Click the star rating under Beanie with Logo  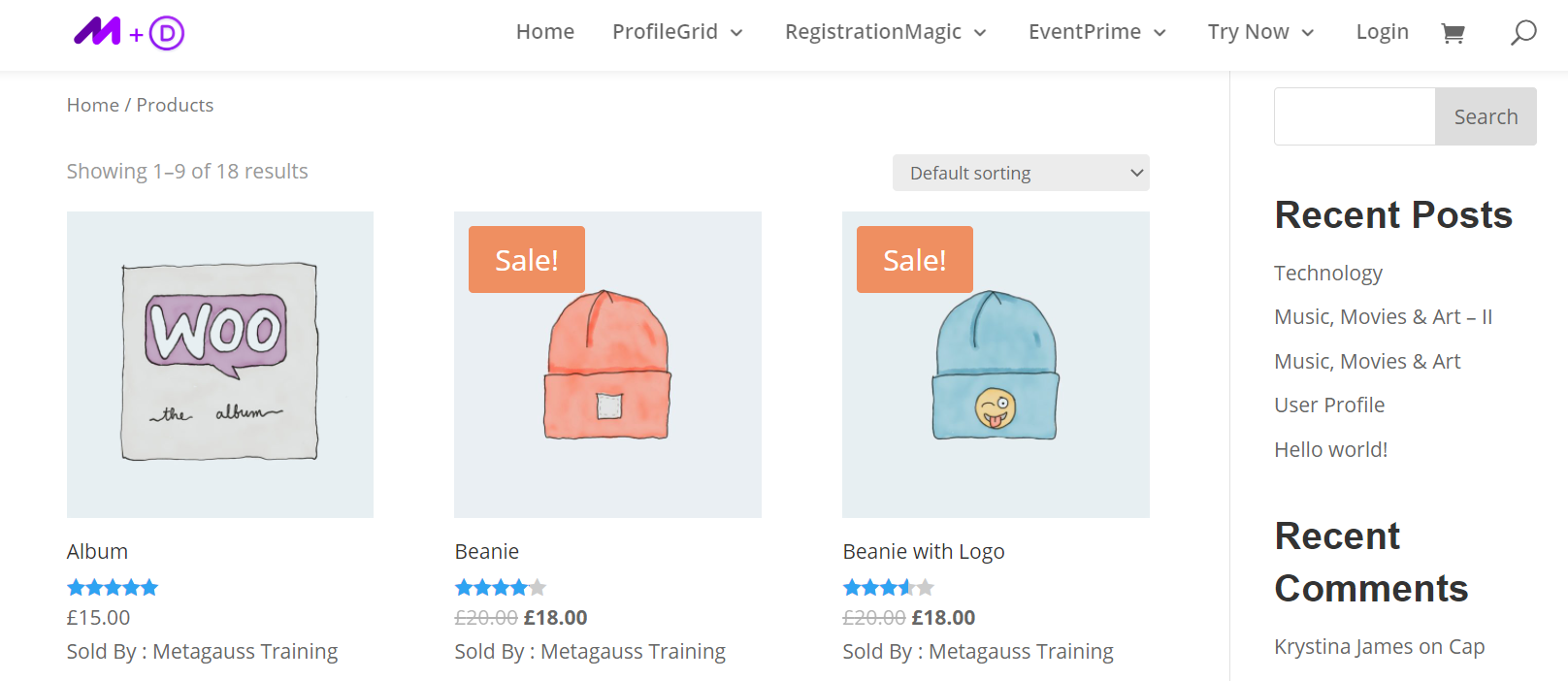[887, 586]
